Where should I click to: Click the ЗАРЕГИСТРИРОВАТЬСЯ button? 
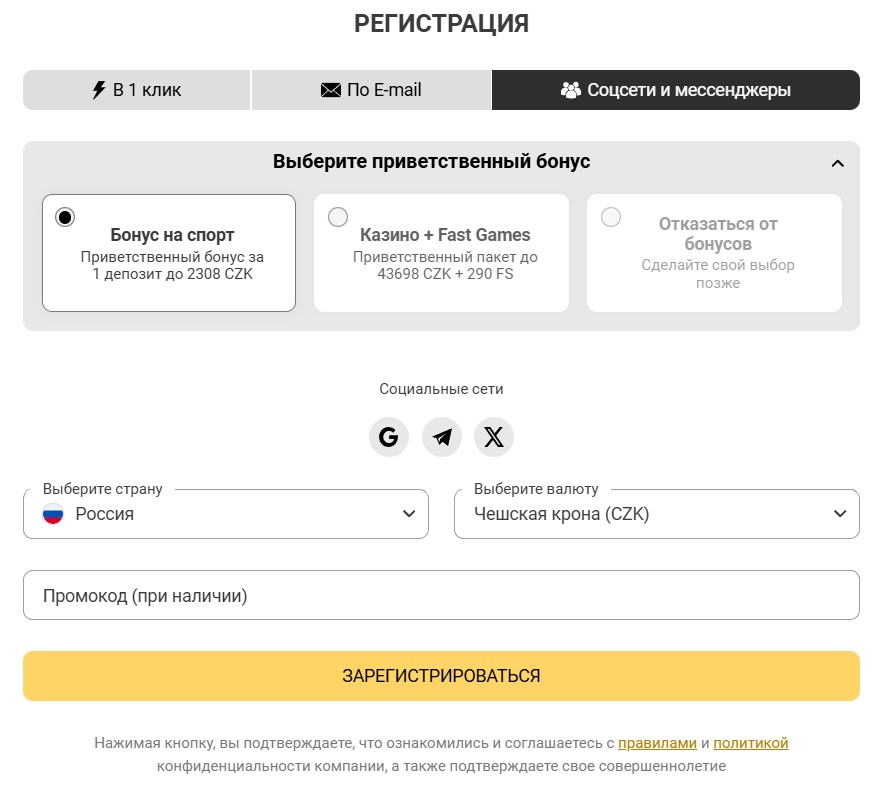click(438, 675)
